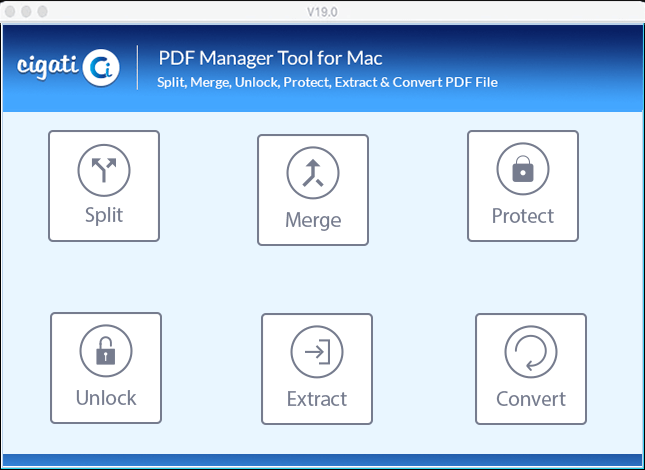Select the Protect padlock icon
The height and width of the screenshot is (470, 645).
click(x=523, y=169)
